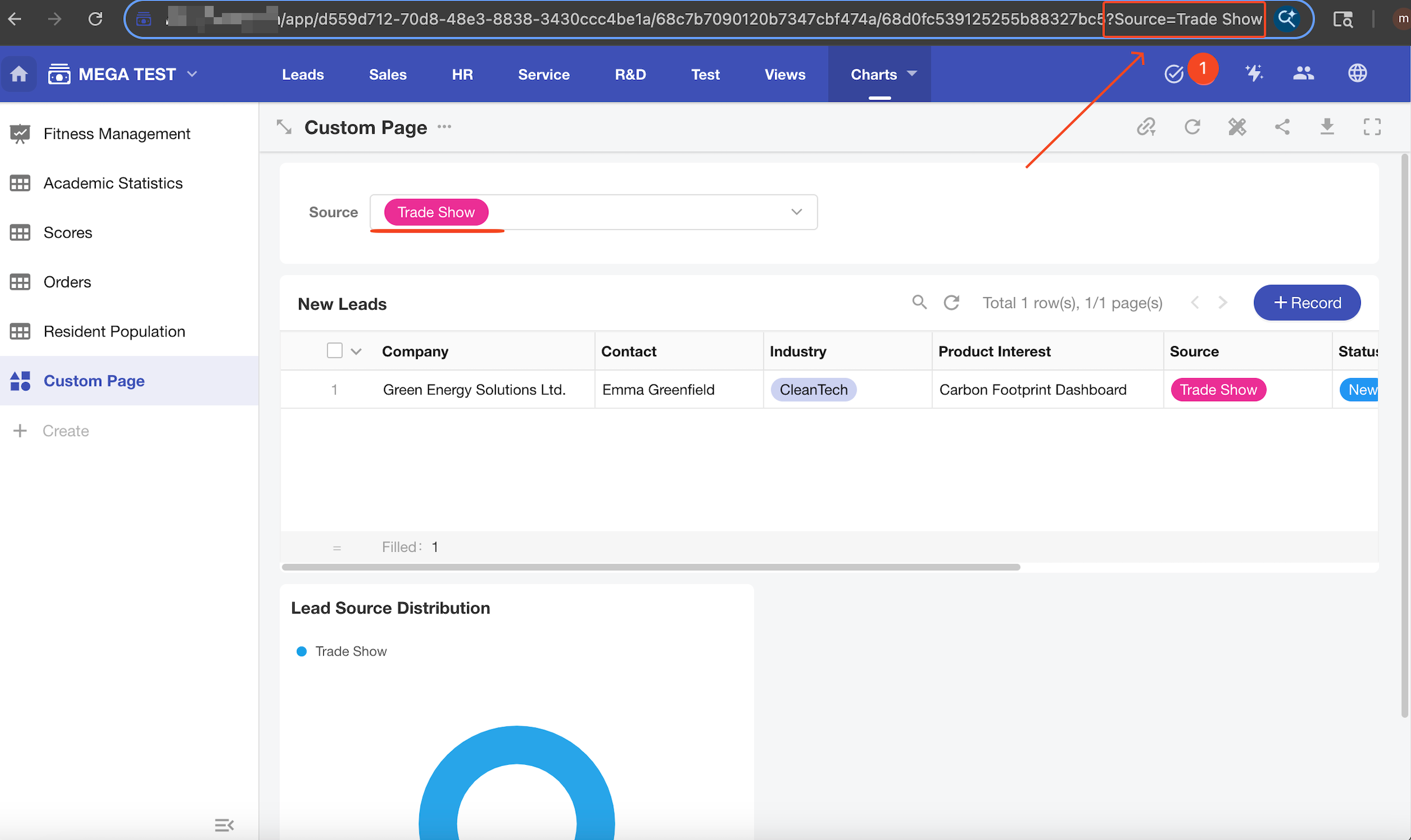1411x840 pixels.
Task: Tick the select-all checkbox in Company header
Action: tap(334, 351)
